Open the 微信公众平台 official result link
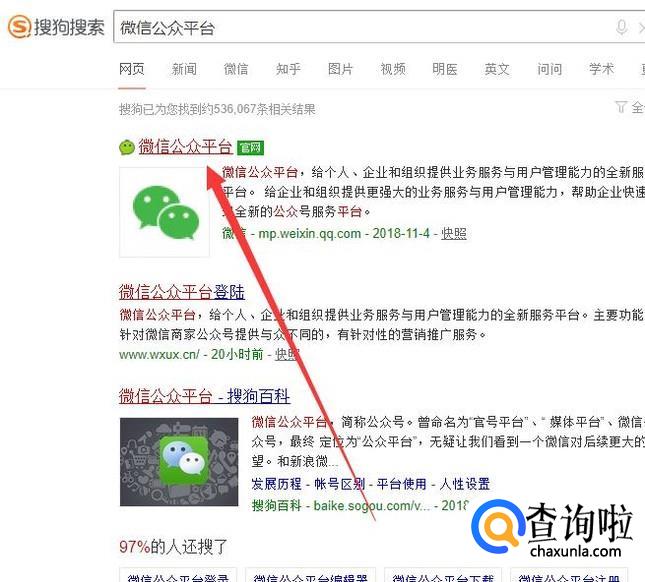Image resolution: width=645 pixels, height=582 pixels. [x=186, y=147]
